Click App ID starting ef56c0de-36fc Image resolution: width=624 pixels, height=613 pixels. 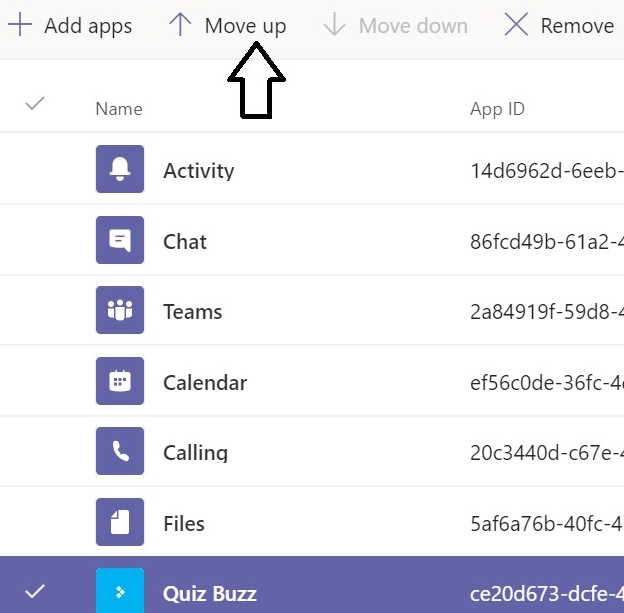pos(547,383)
